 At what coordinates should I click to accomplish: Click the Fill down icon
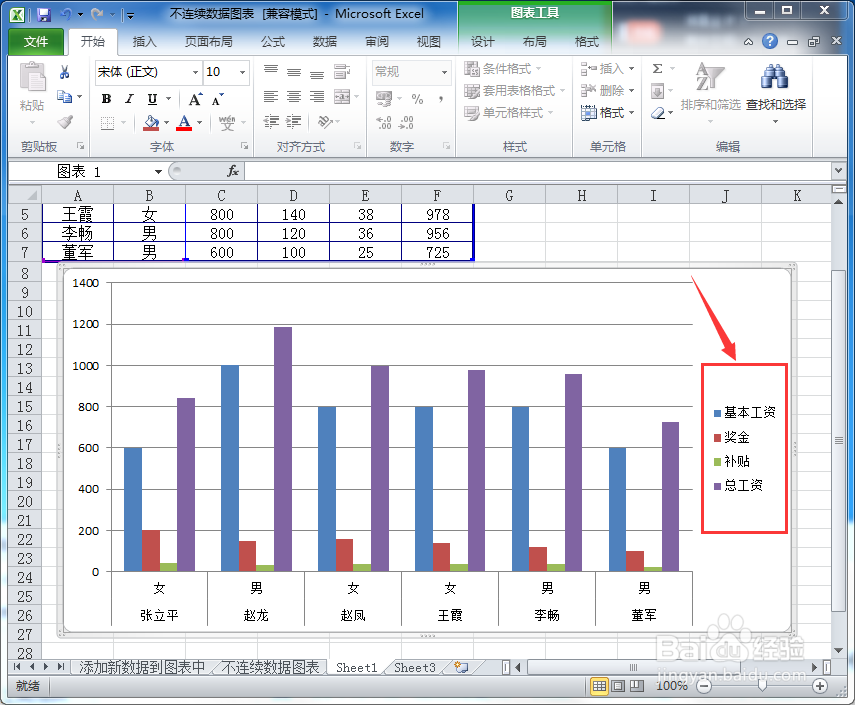pos(658,91)
